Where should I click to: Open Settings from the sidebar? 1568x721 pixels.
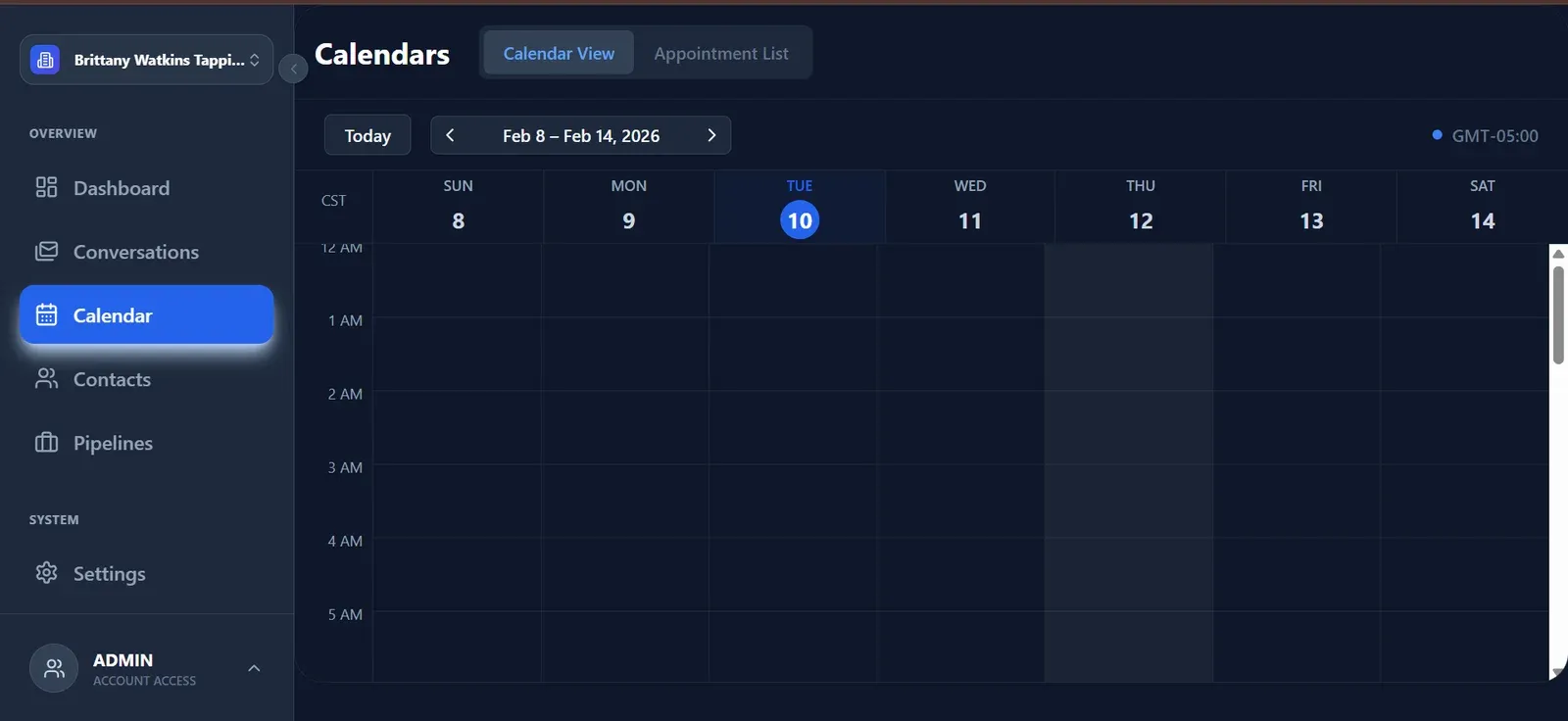pyautogui.click(x=146, y=572)
